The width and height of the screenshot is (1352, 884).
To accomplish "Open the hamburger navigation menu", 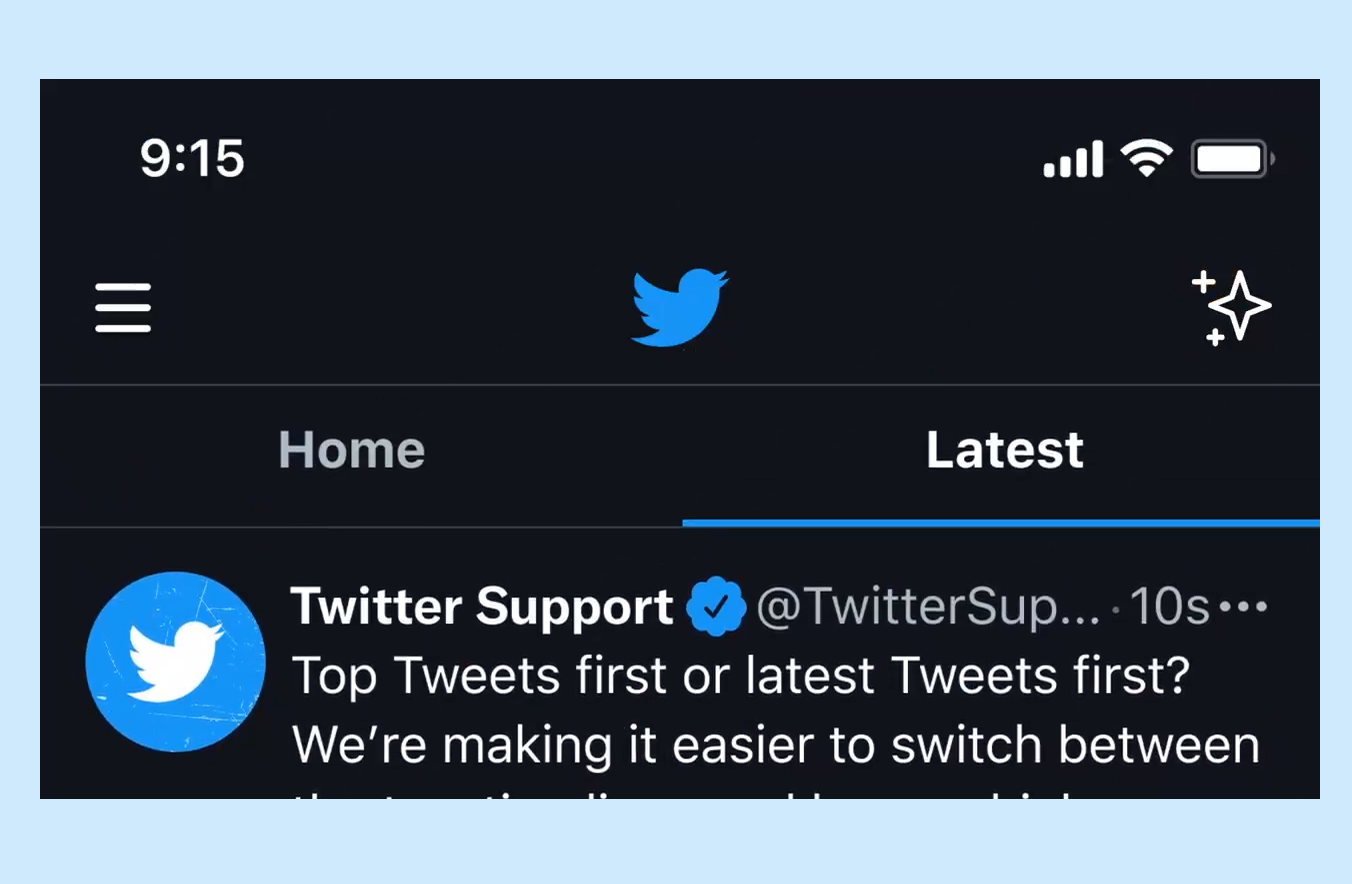I will [x=123, y=307].
